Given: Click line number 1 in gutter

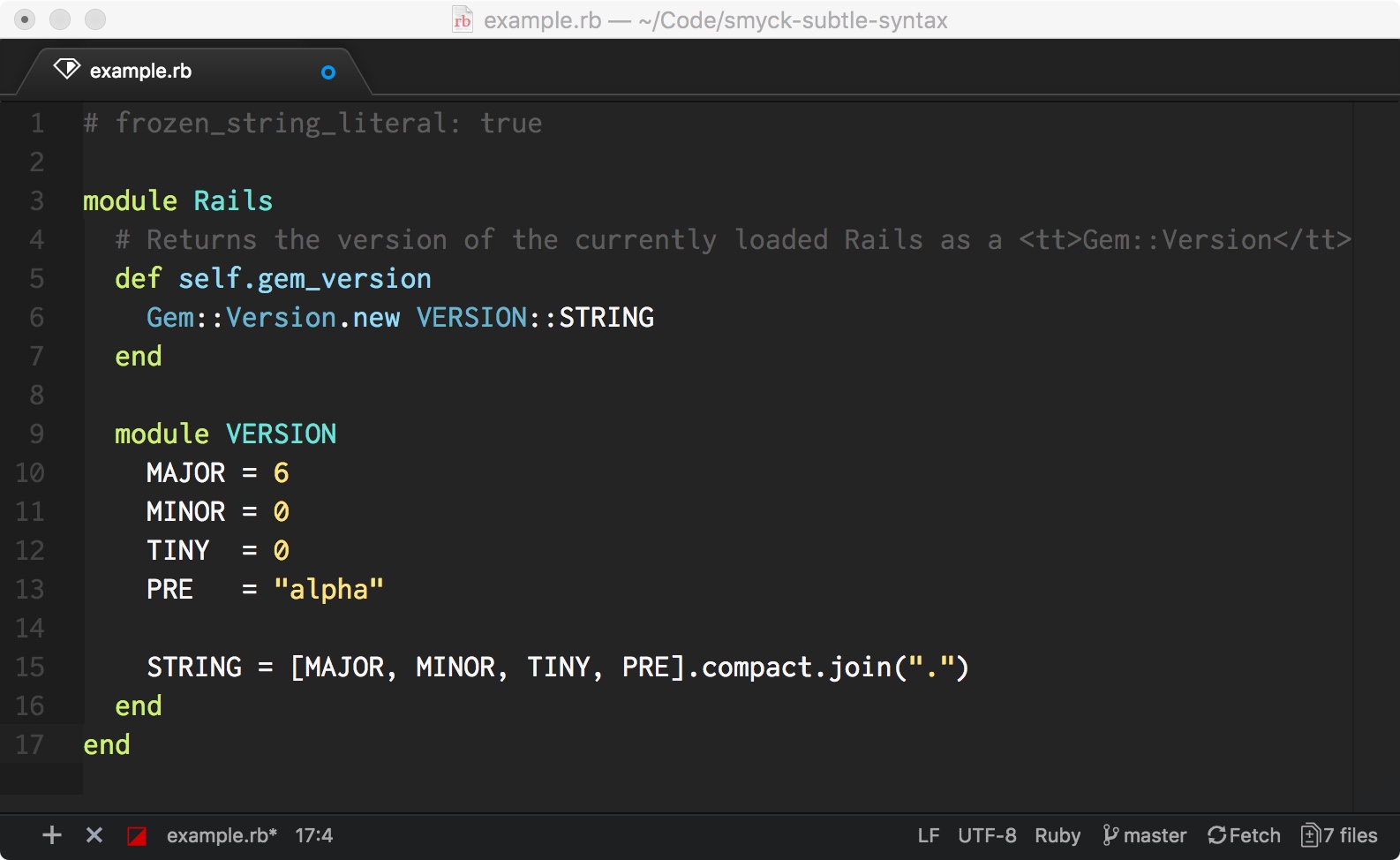Looking at the screenshot, I should (x=37, y=123).
